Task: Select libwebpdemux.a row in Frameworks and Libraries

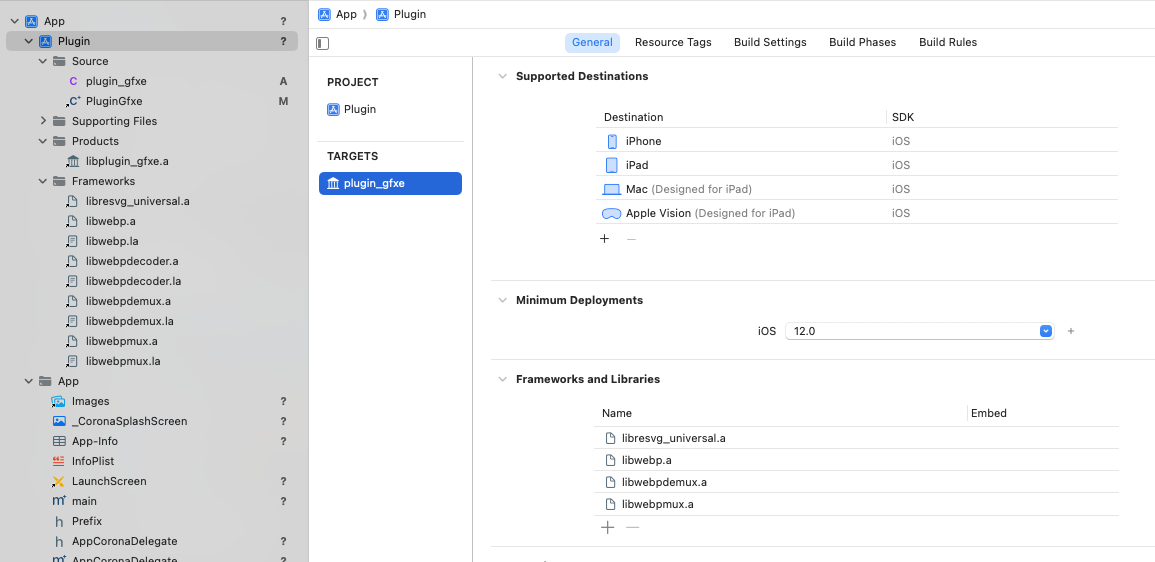Action: pyautogui.click(x=856, y=482)
